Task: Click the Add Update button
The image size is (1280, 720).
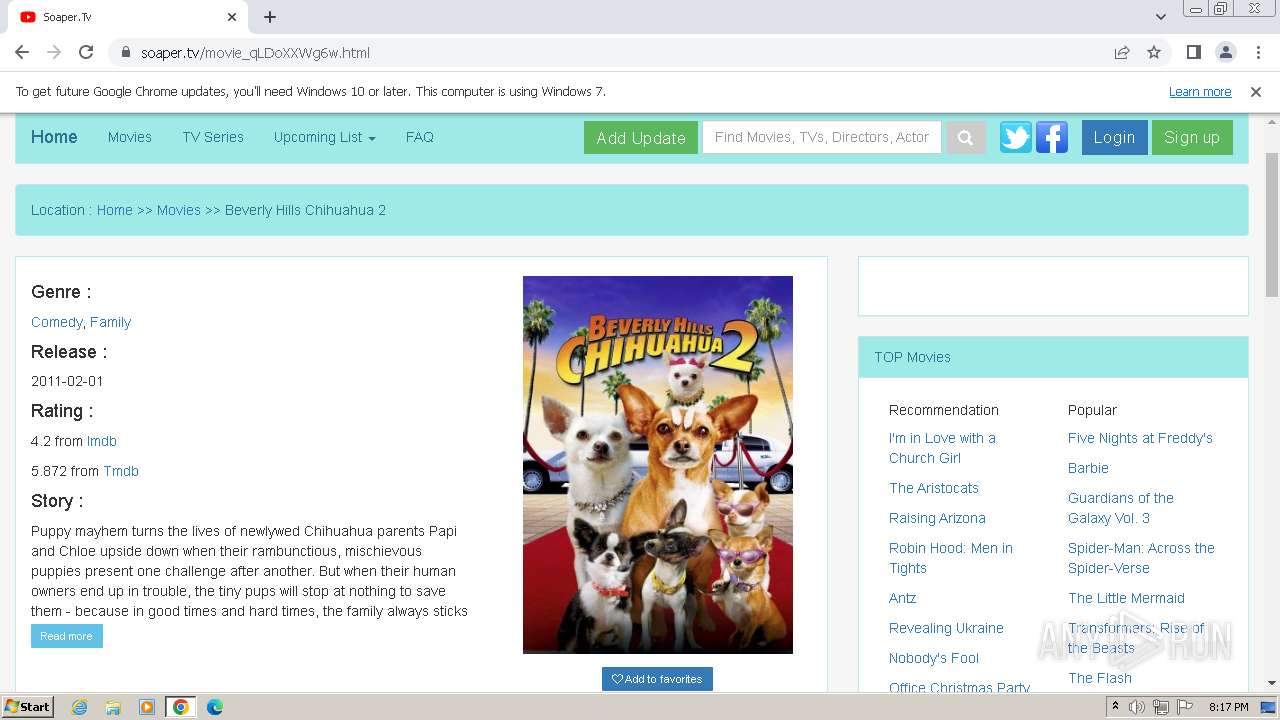Action: click(641, 138)
